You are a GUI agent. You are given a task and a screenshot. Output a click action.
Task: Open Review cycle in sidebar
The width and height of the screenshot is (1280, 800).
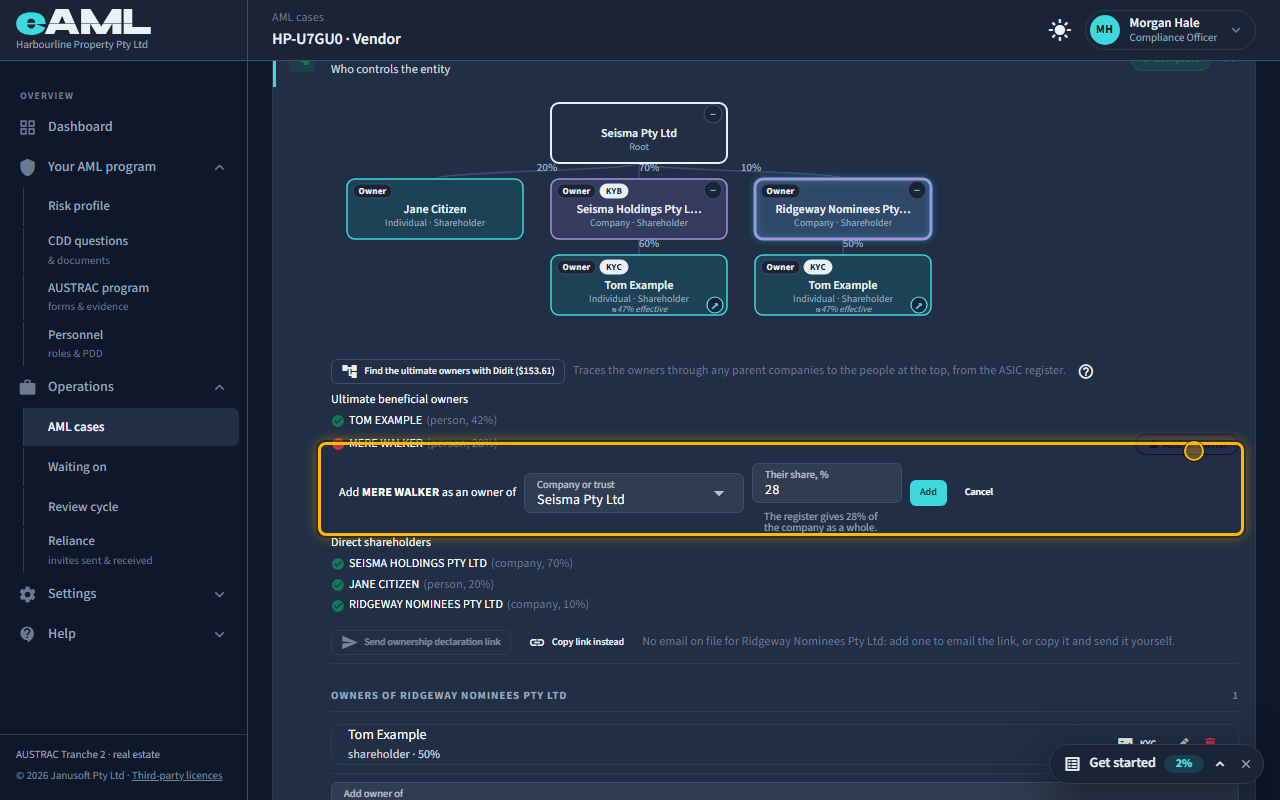83,507
